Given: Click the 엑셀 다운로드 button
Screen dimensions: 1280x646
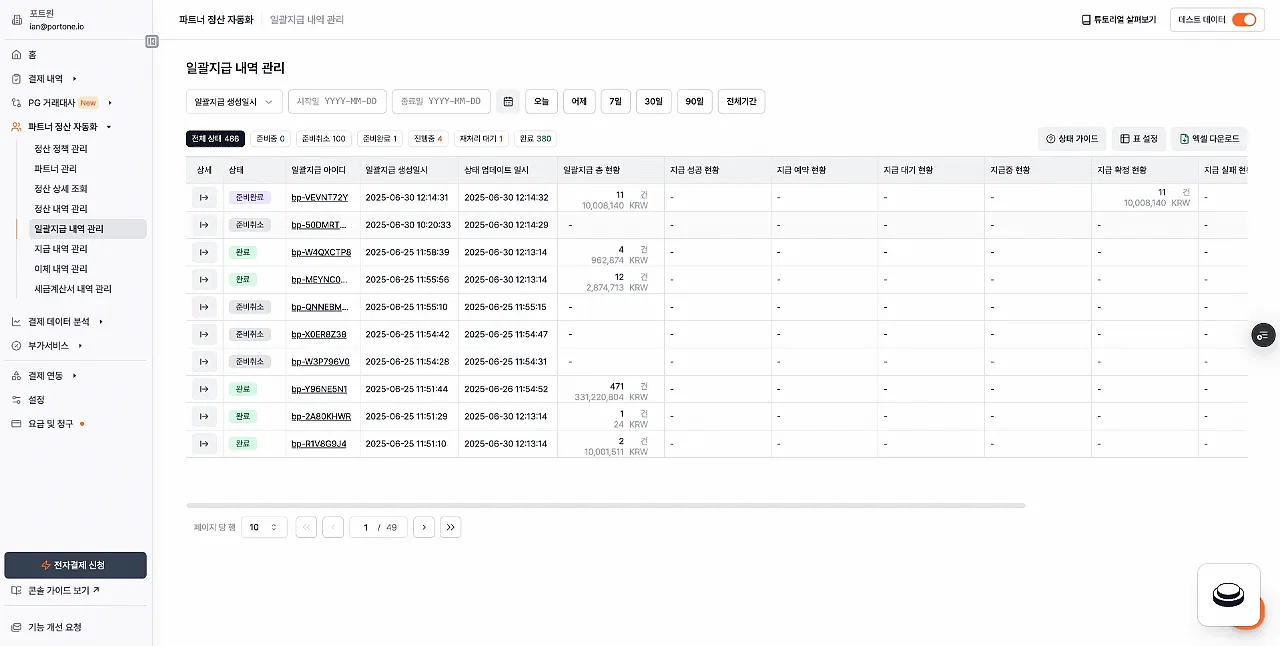Looking at the screenshot, I should [x=1210, y=139].
